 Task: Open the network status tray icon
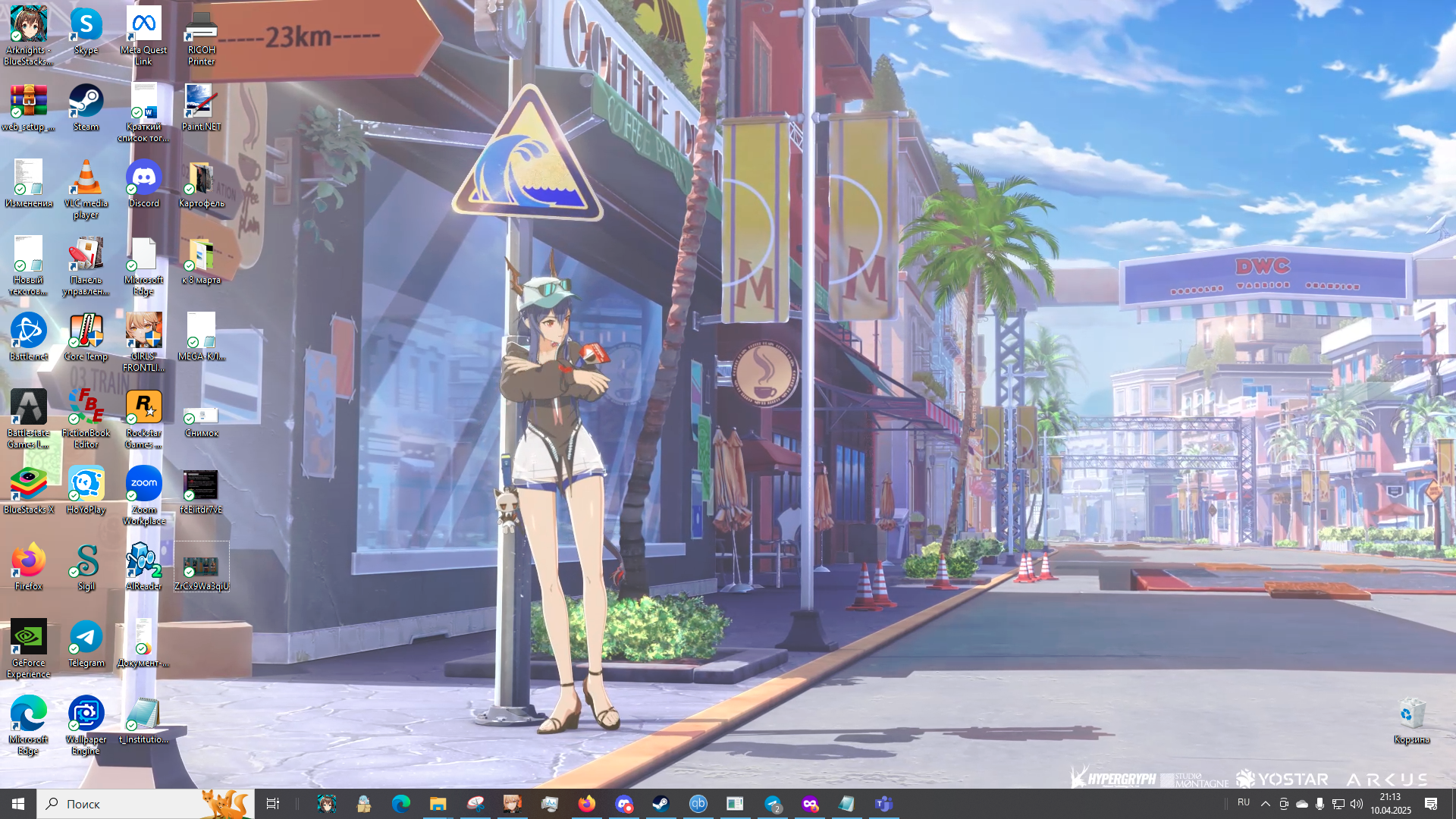click(x=1338, y=804)
